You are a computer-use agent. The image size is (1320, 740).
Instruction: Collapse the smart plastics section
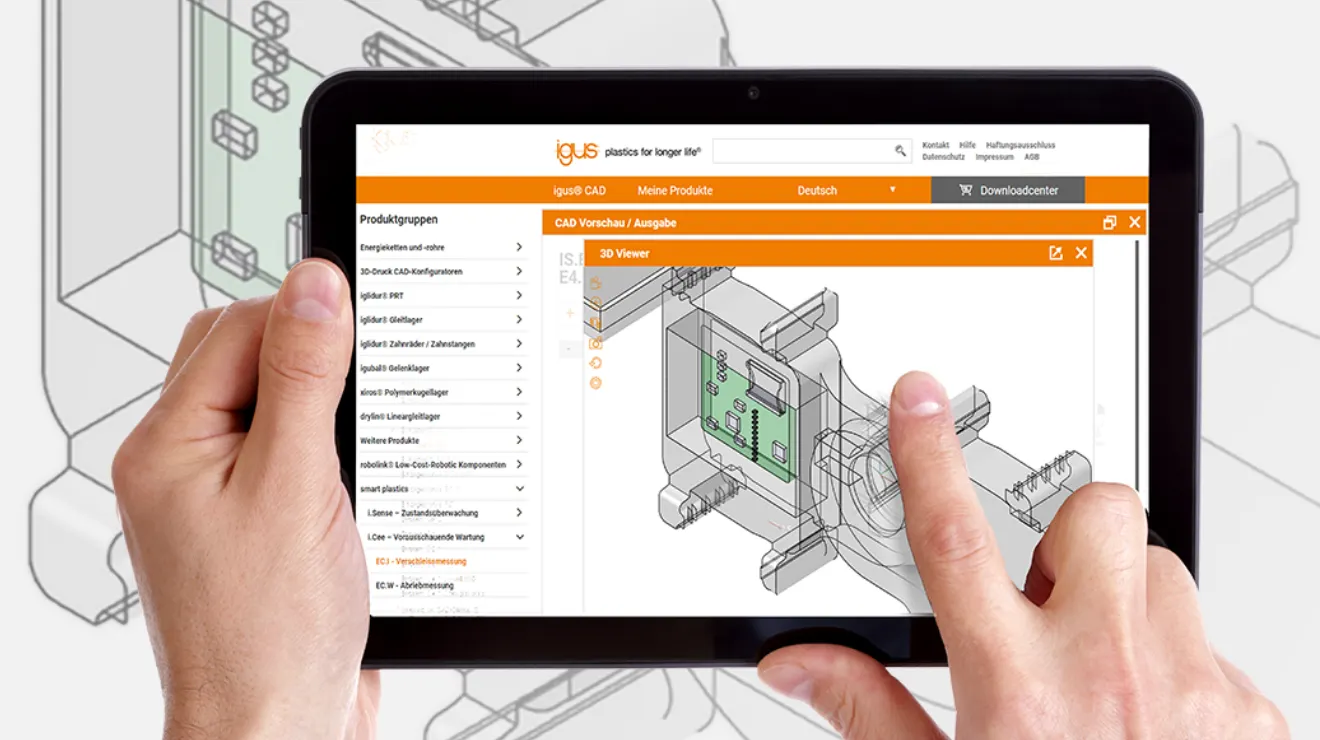(x=519, y=488)
